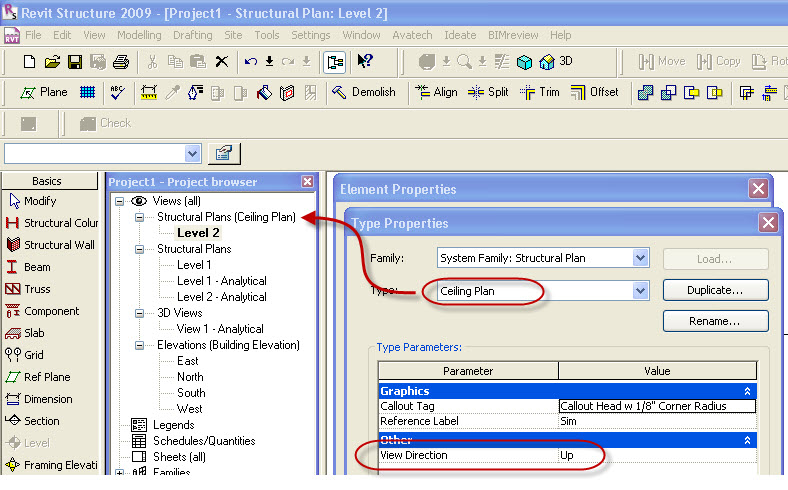Click the Move tool in toolbar
788x490 pixels.
(662, 62)
